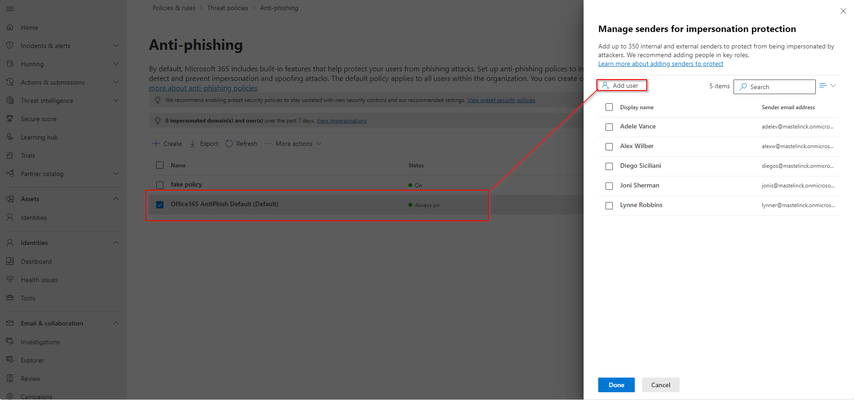Click the Secure score trophy icon

(9, 119)
